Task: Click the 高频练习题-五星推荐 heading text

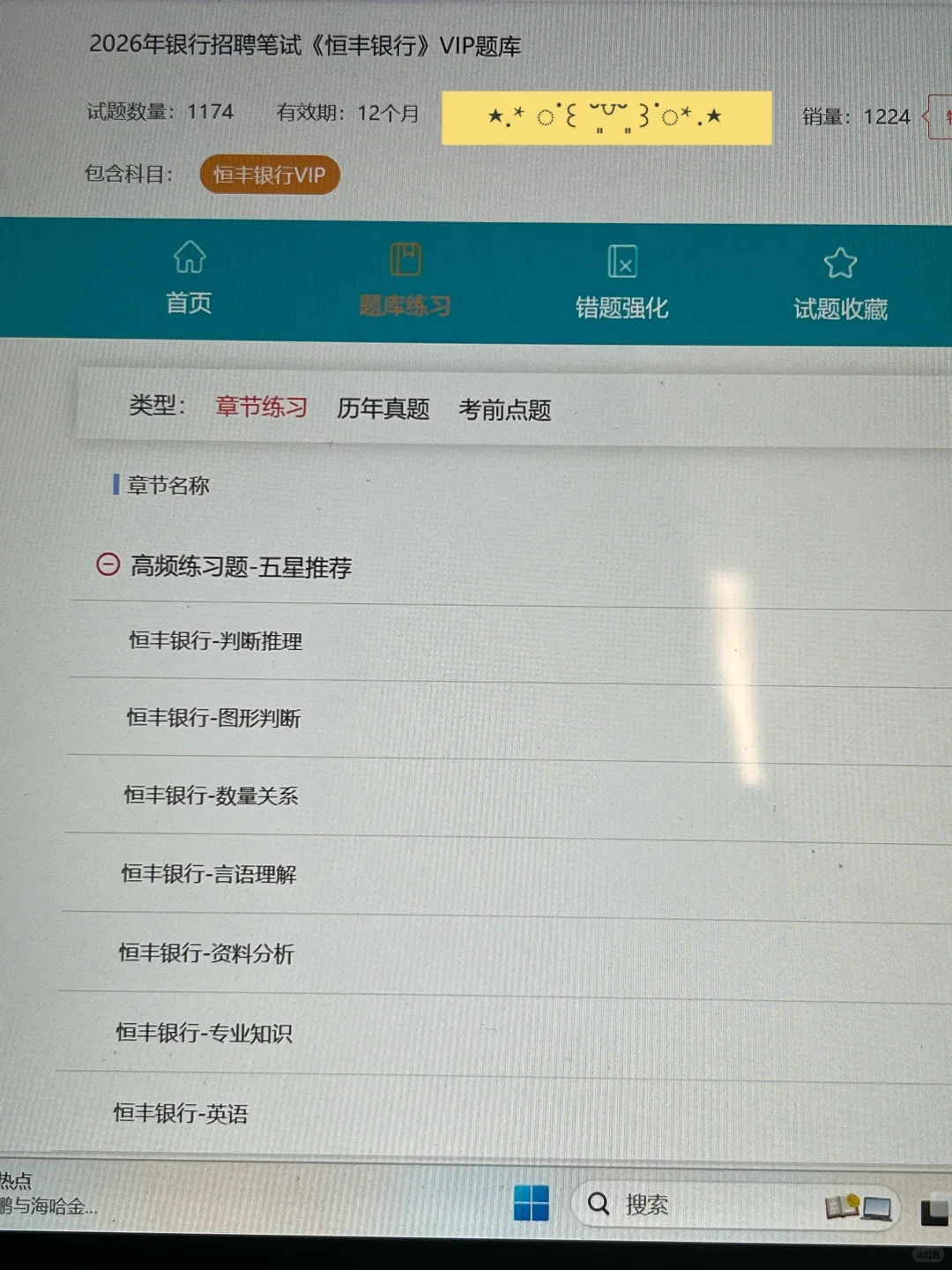Action: pyautogui.click(x=241, y=566)
